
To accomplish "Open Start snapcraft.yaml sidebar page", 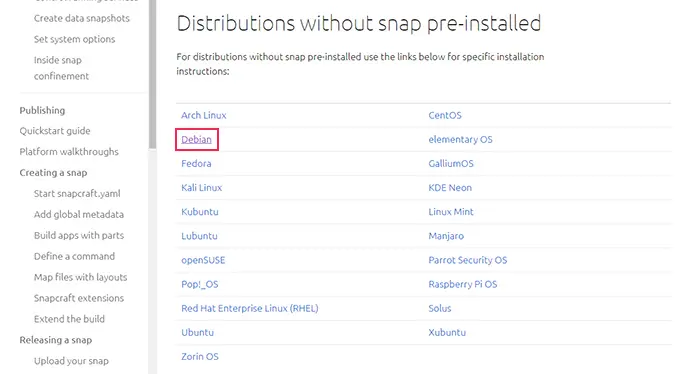I will click(77, 194).
